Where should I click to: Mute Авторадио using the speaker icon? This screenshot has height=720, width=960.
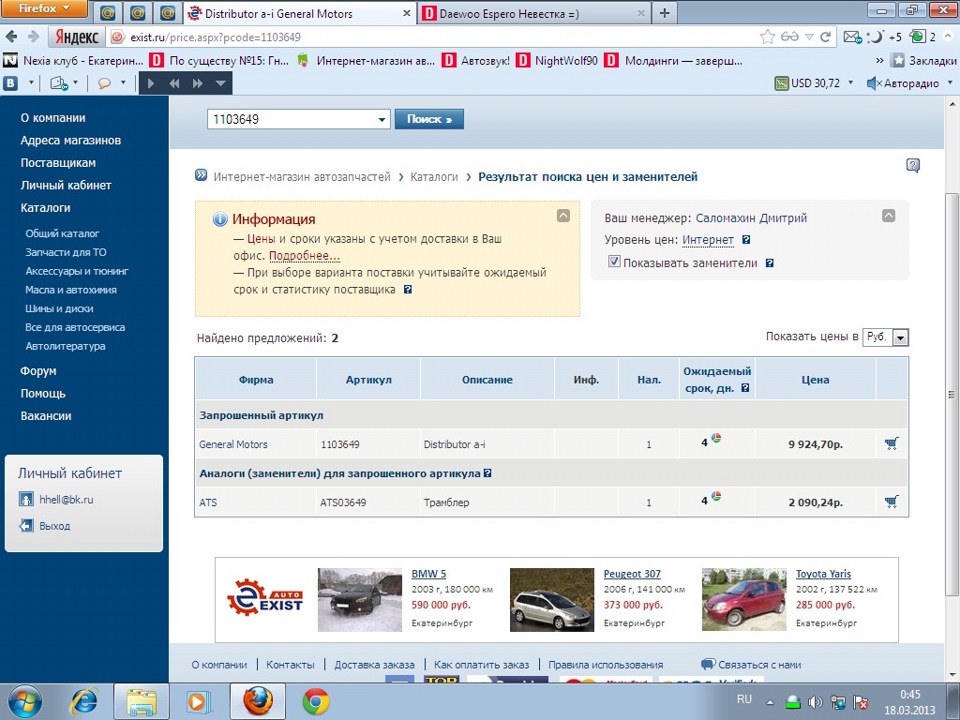tap(874, 83)
